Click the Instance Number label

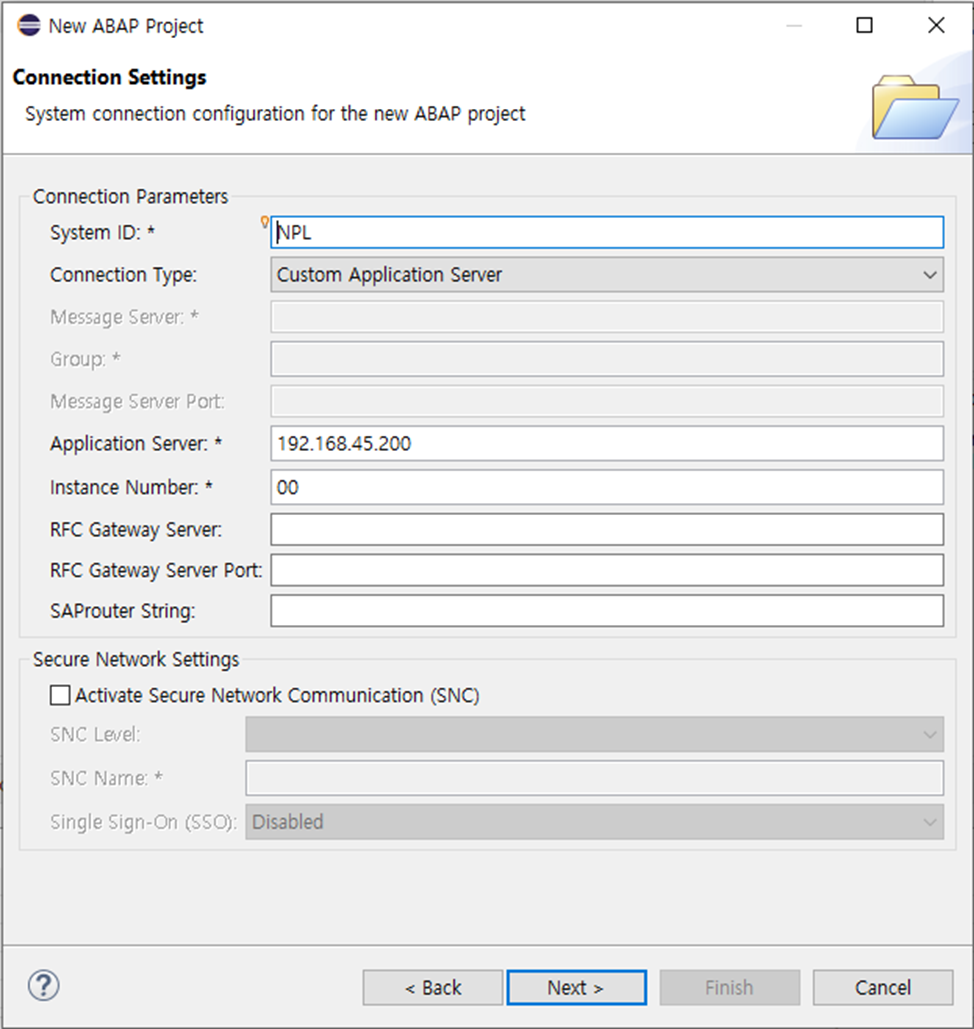click(131, 487)
